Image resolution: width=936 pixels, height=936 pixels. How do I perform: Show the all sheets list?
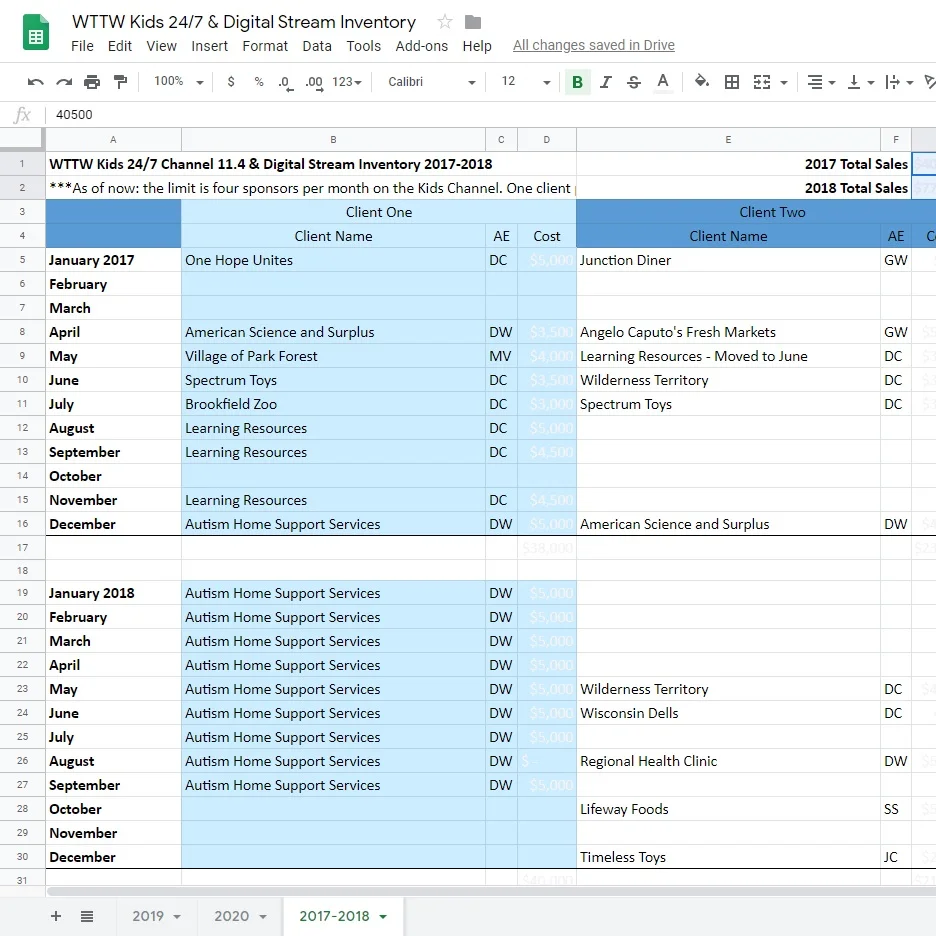(87, 916)
